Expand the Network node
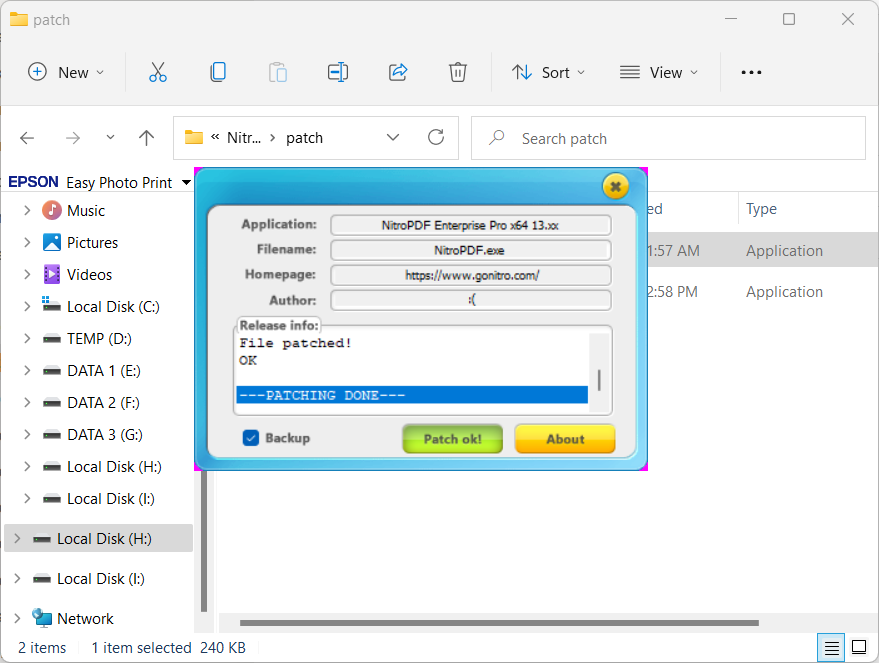Image resolution: width=879 pixels, height=663 pixels. click(x=17, y=618)
